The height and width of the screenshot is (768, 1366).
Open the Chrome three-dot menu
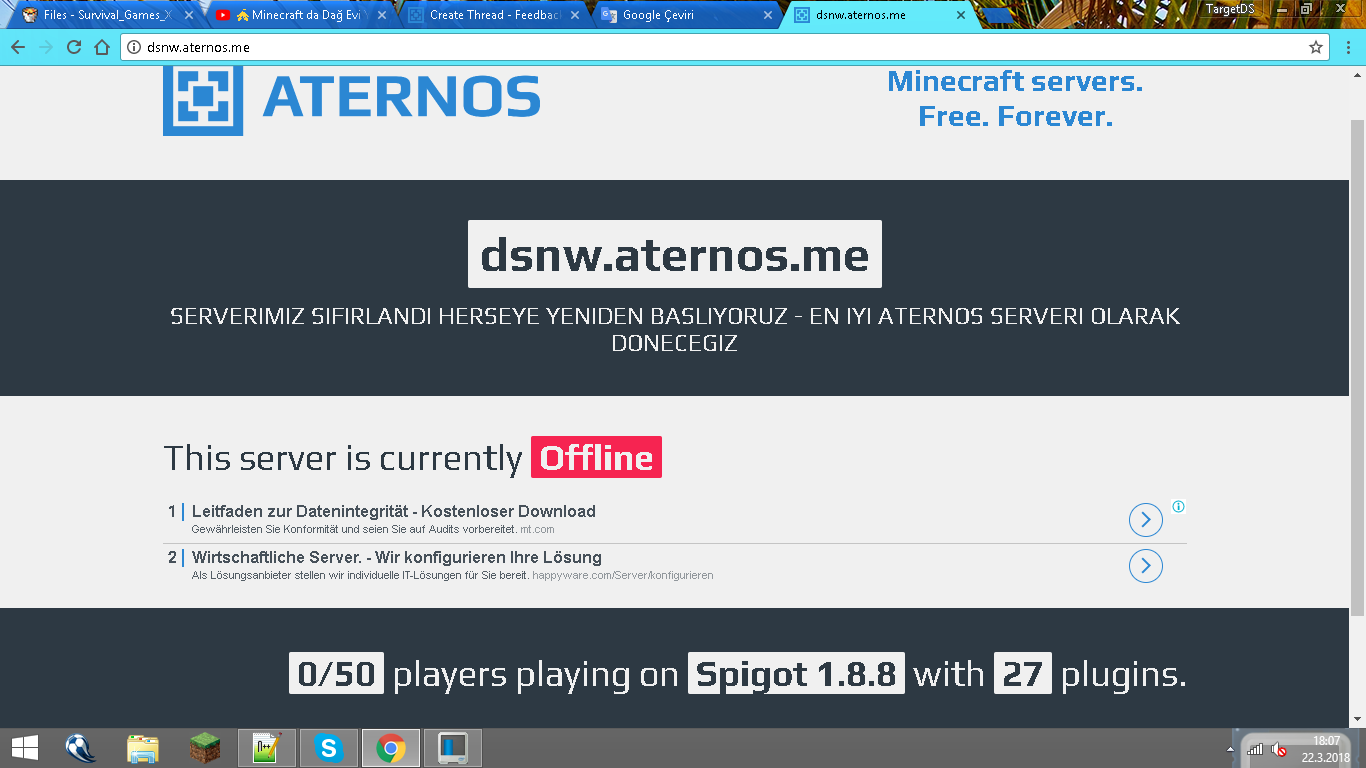click(x=1347, y=47)
